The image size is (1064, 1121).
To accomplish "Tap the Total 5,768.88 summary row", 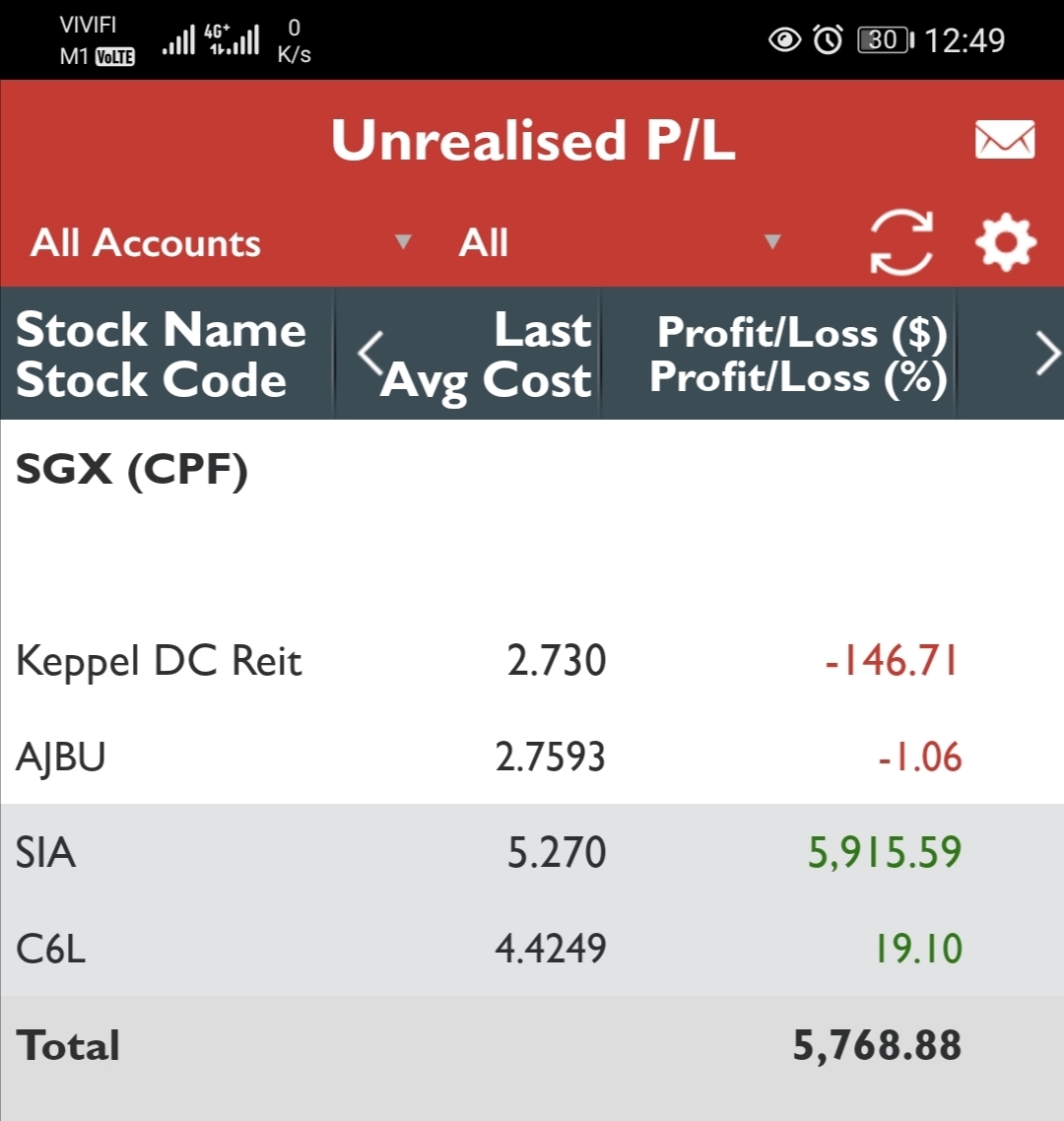I will [532, 1046].
